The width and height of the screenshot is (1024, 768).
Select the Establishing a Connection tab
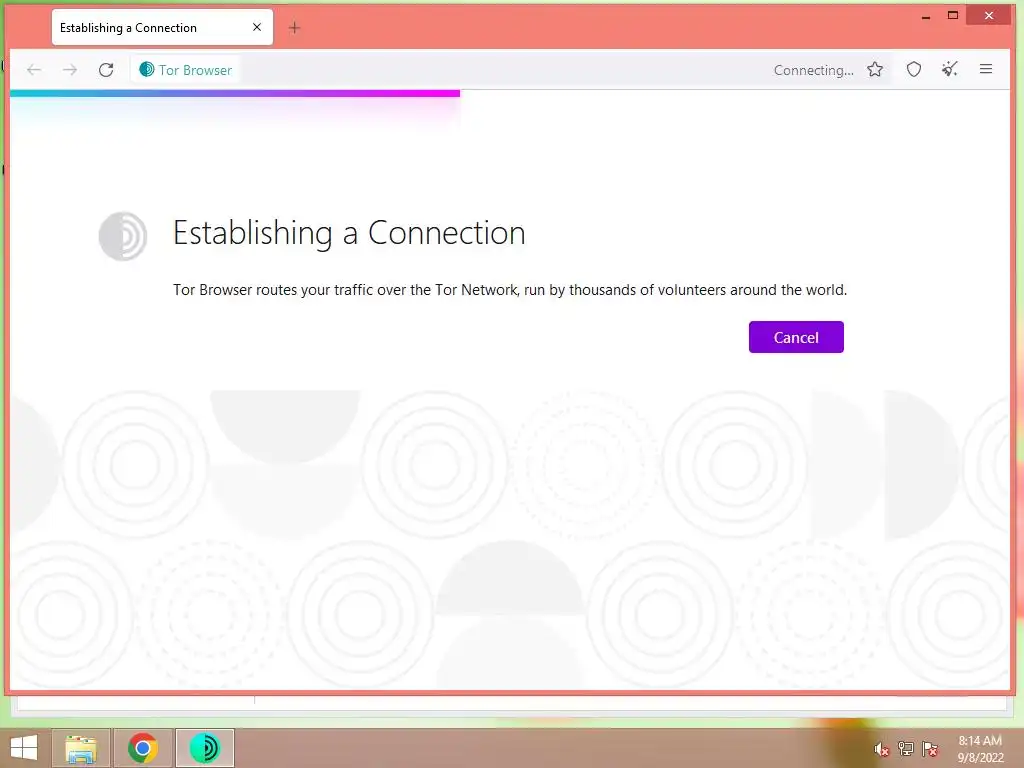pos(162,27)
